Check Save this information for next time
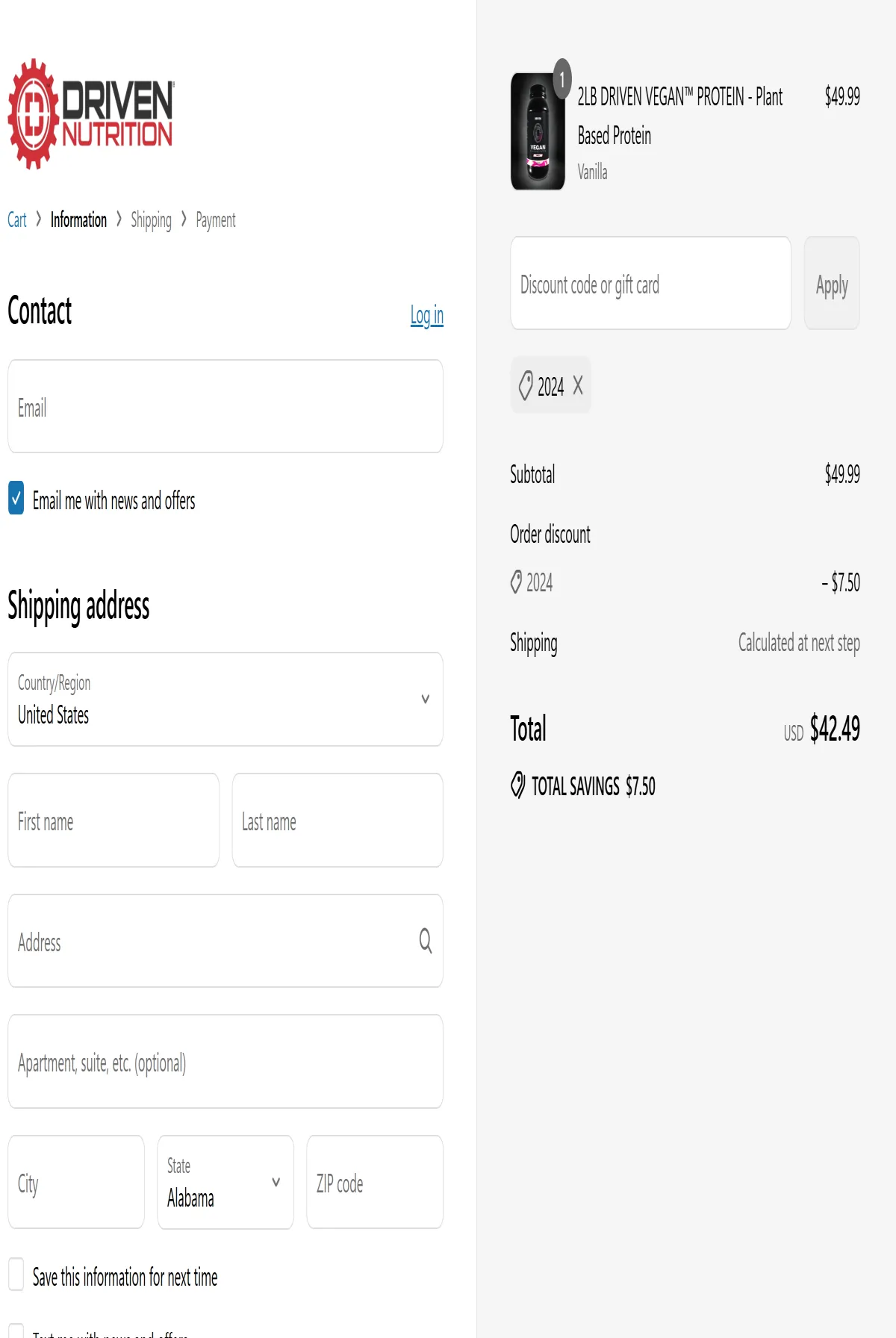The image size is (896, 1338). coord(16,1275)
